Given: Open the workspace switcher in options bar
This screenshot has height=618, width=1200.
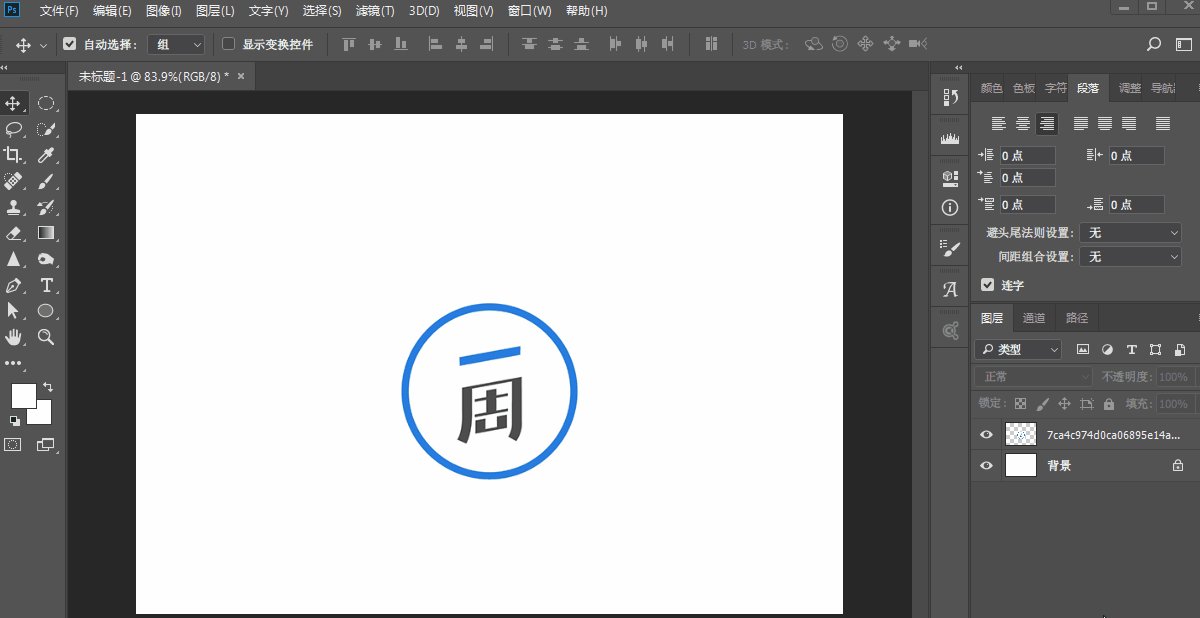Looking at the screenshot, I should coord(1183,44).
